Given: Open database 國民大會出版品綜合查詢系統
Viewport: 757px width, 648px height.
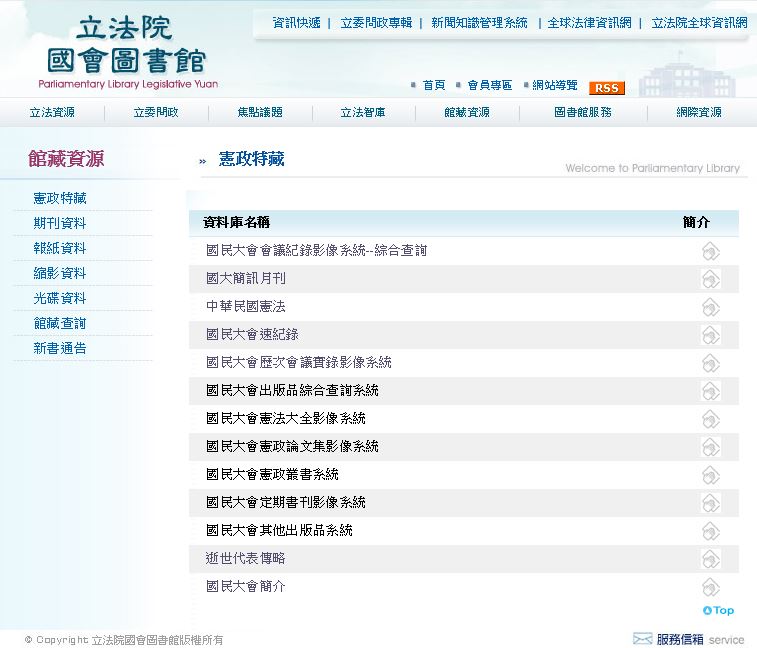Looking at the screenshot, I should (292, 391).
